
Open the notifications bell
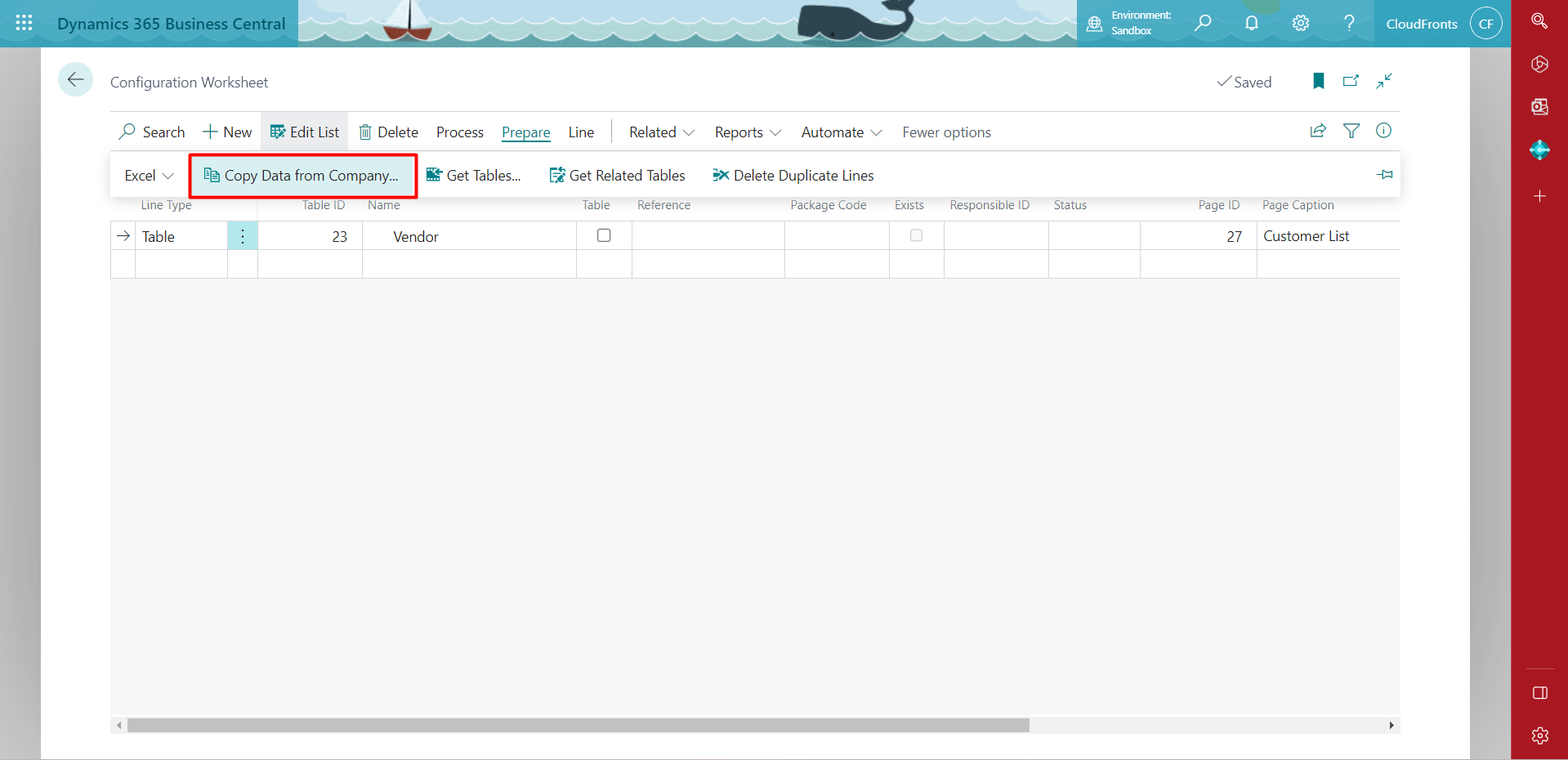1251,23
